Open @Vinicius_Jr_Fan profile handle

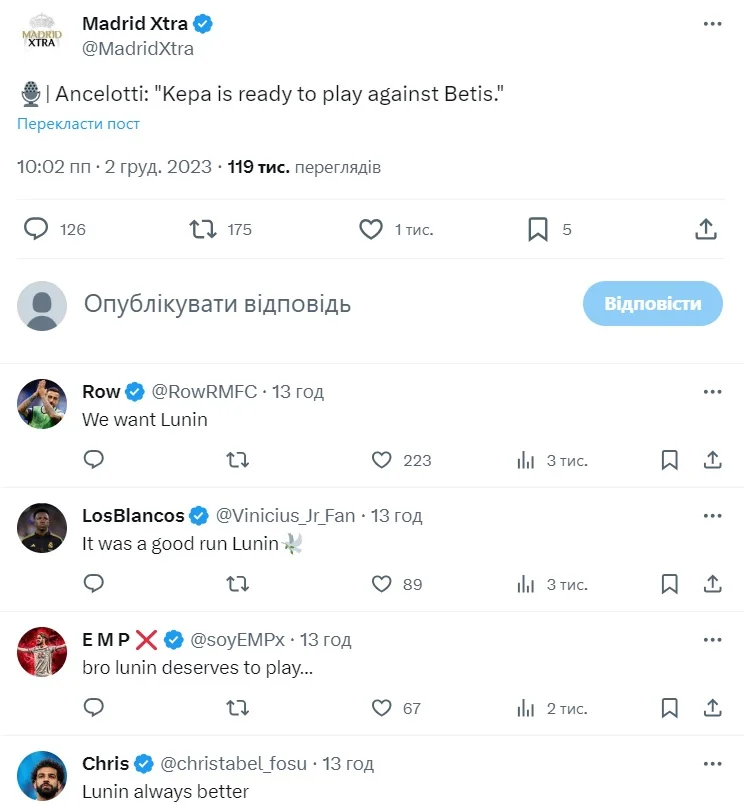click(285, 516)
